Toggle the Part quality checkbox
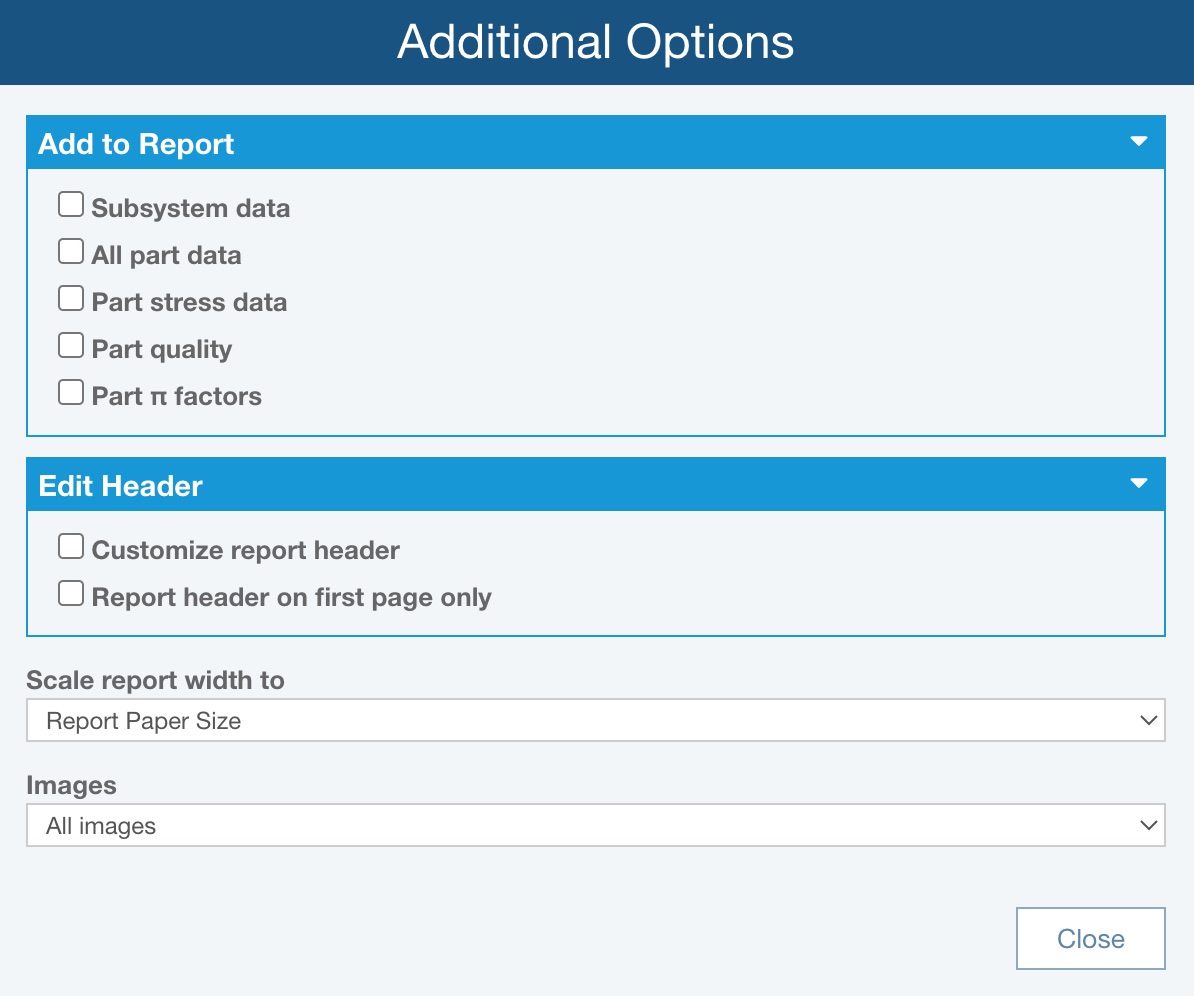The width and height of the screenshot is (1194, 996). (70, 346)
